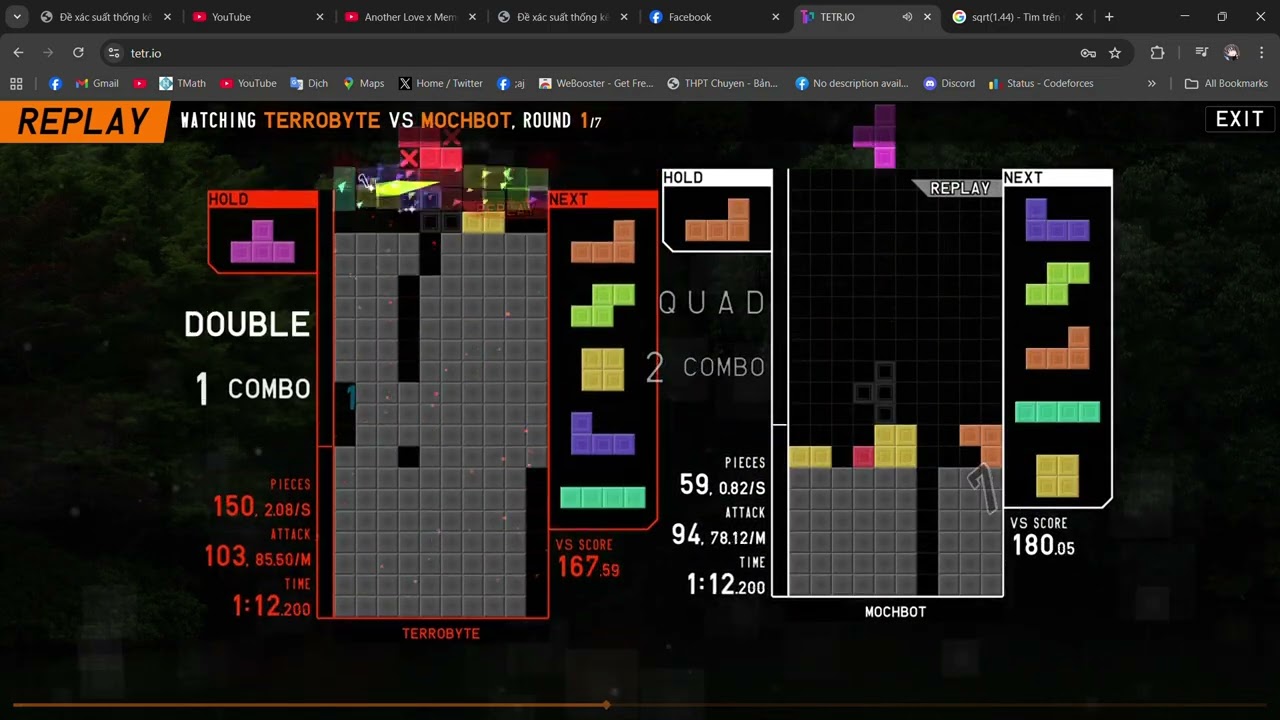Click TERROBYTE's held purple T piece
The height and width of the screenshot is (720, 1280).
pos(263,241)
